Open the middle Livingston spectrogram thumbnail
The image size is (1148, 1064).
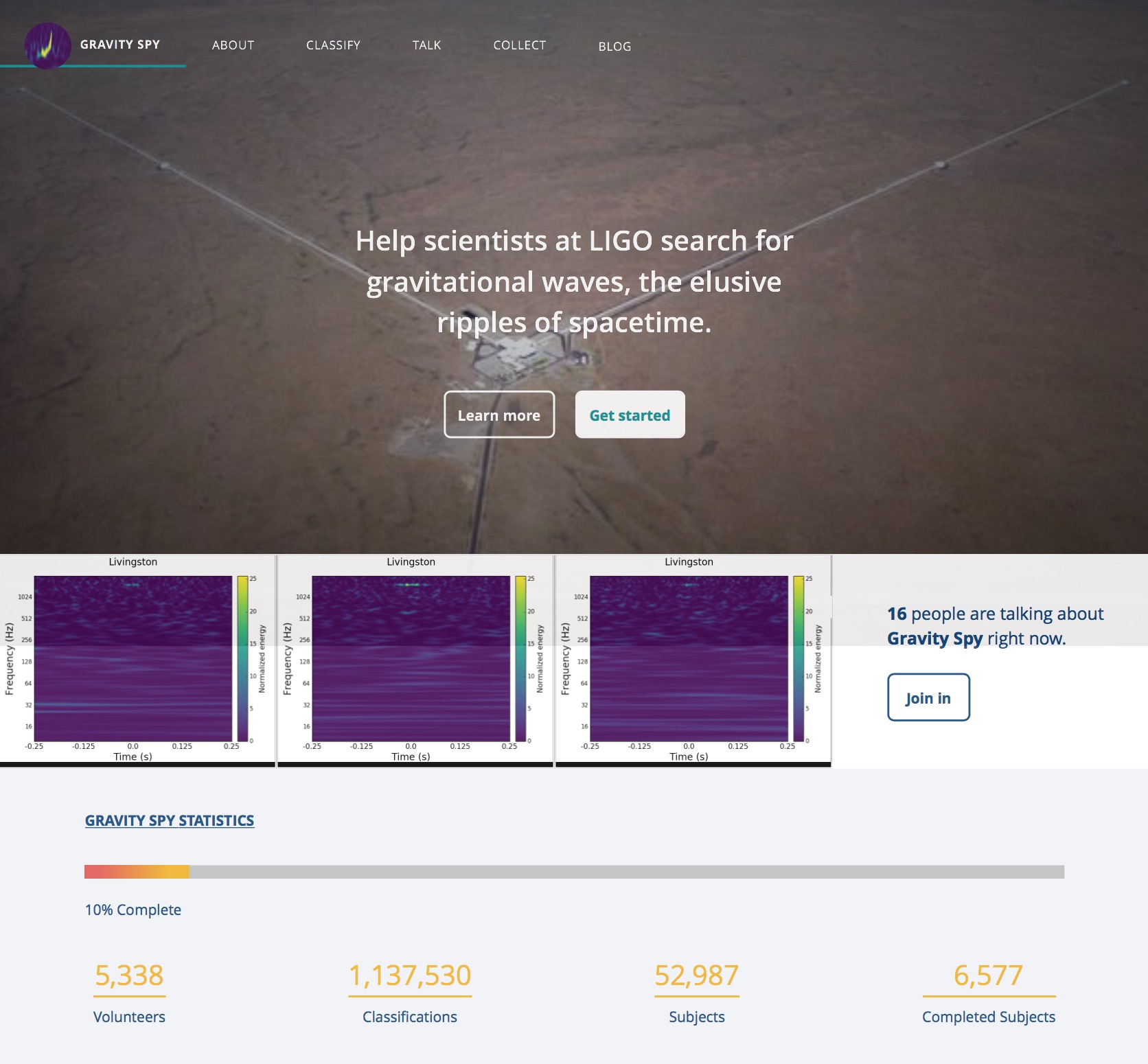[415, 660]
